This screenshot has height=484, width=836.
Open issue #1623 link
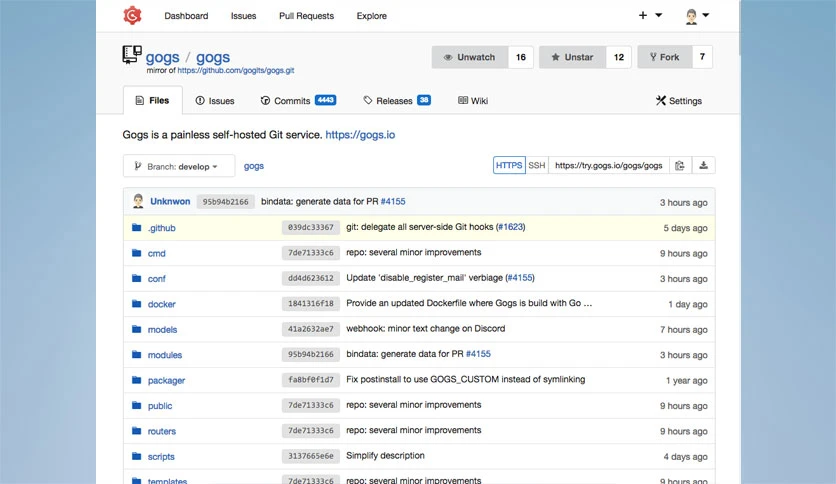click(511, 227)
